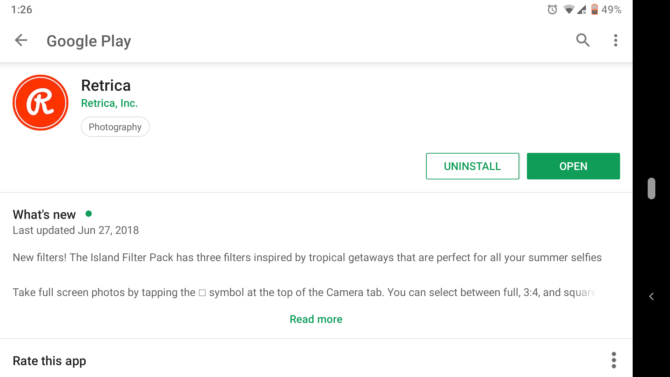Tap the navigation bar home pill

click(651, 188)
